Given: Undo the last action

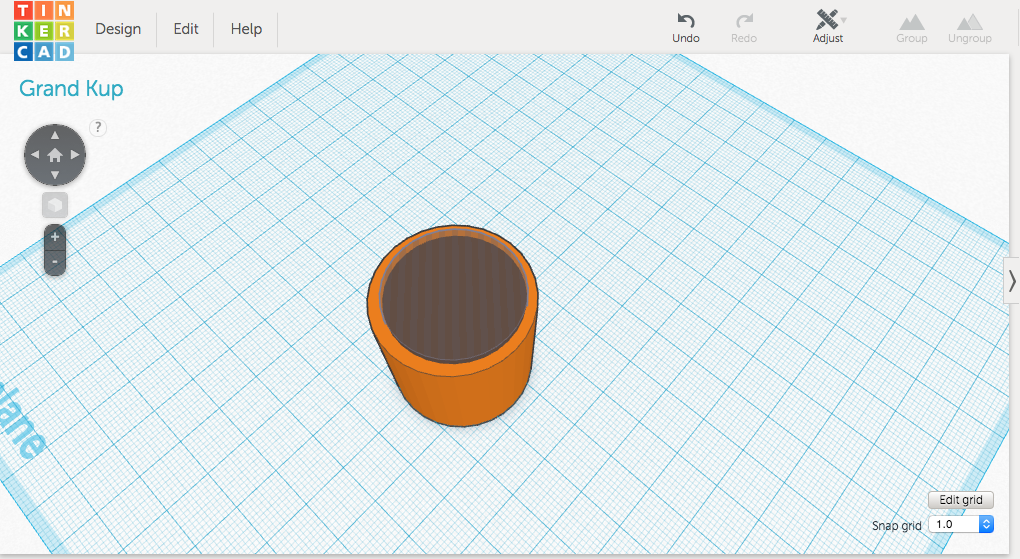Looking at the screenshot, I should [x=686, y=29].
